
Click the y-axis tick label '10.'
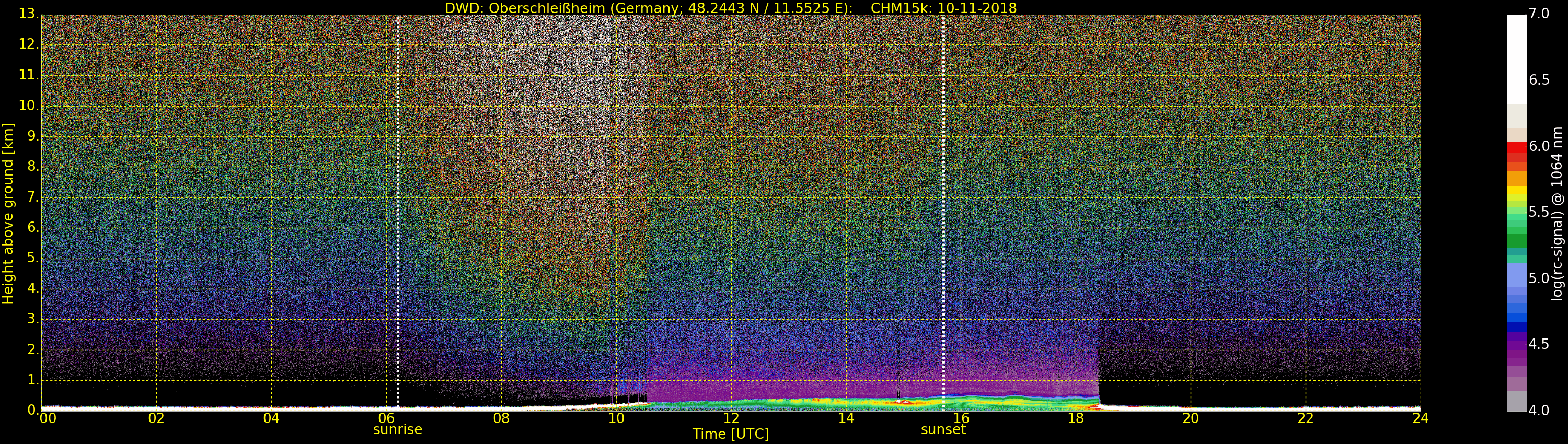pyautogui.click(x=29, y=105)
